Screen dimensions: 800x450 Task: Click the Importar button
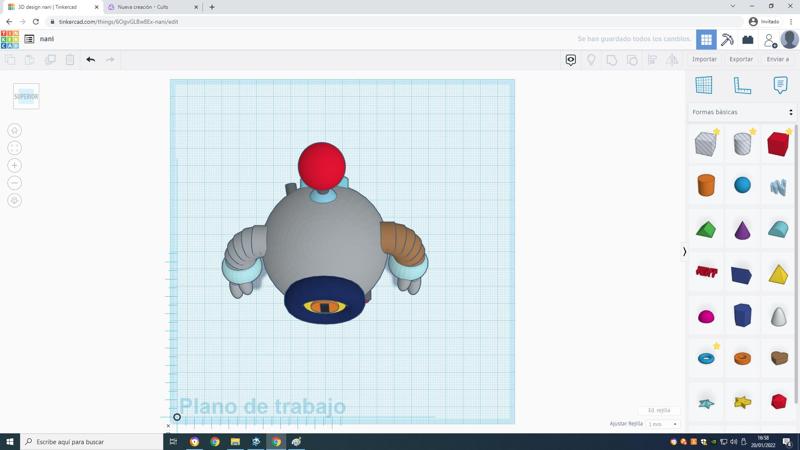coord(704,59)
